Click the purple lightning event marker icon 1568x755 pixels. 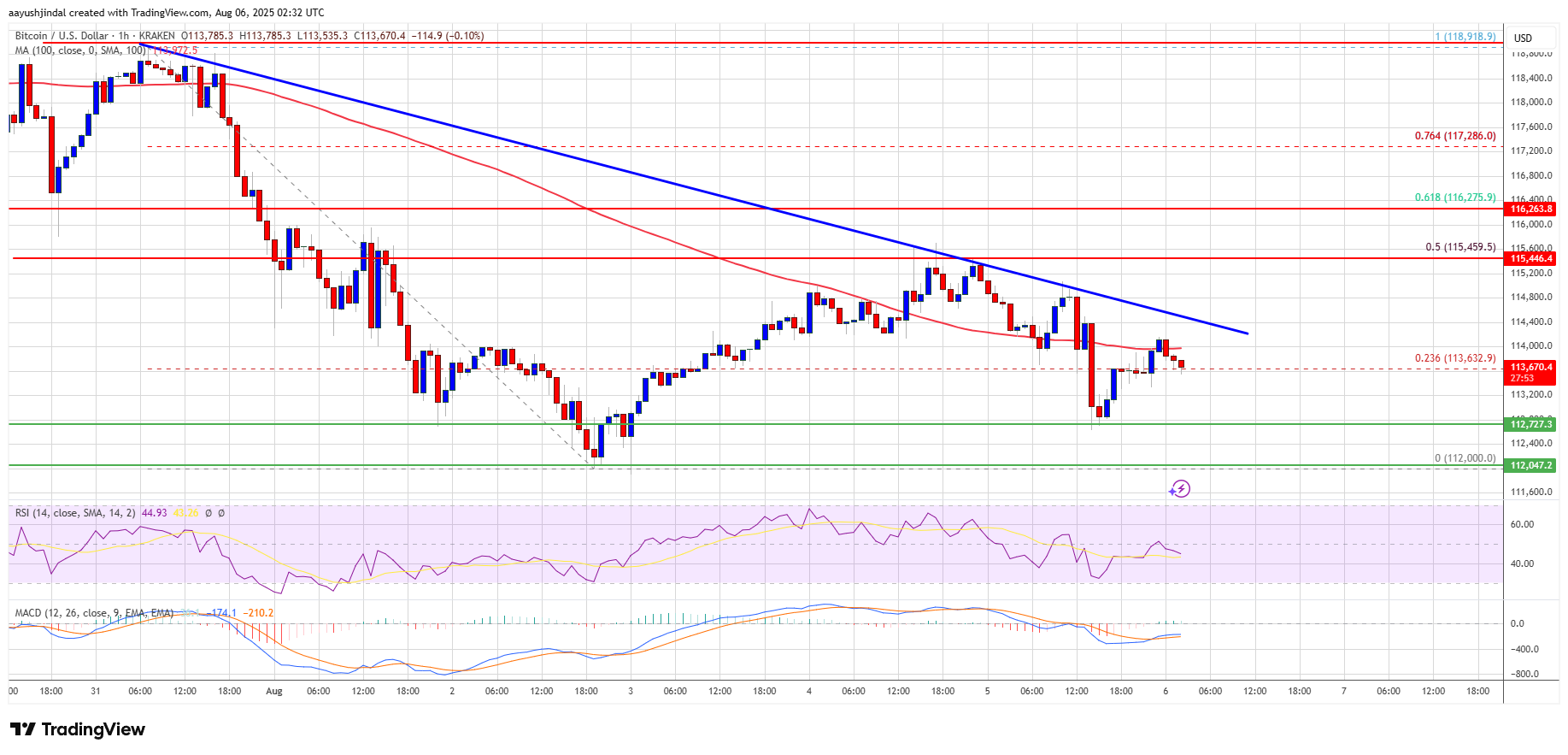coord(1180,489)
